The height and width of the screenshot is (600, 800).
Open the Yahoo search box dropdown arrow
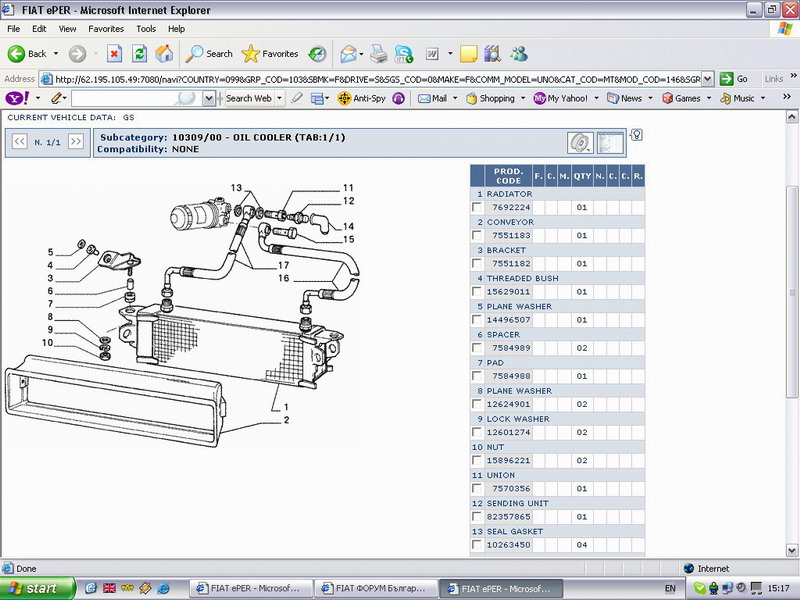pyautogui.click(x=209, y=98)
